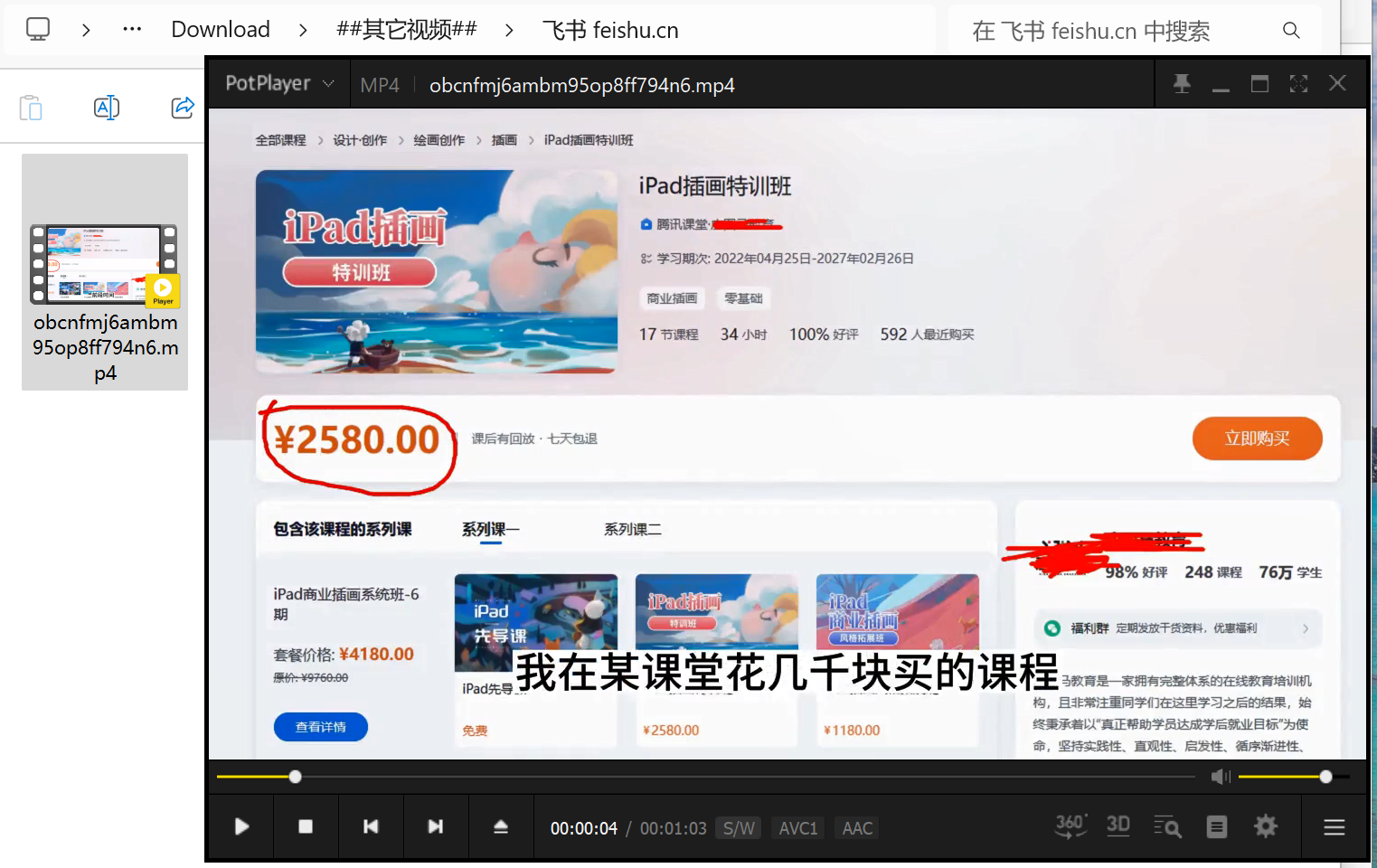The height and width of the screenshot is (868, 1377).
Task: Click the ¥1180.00 iPad商业插画 course thumbnail
Action: 898,611
